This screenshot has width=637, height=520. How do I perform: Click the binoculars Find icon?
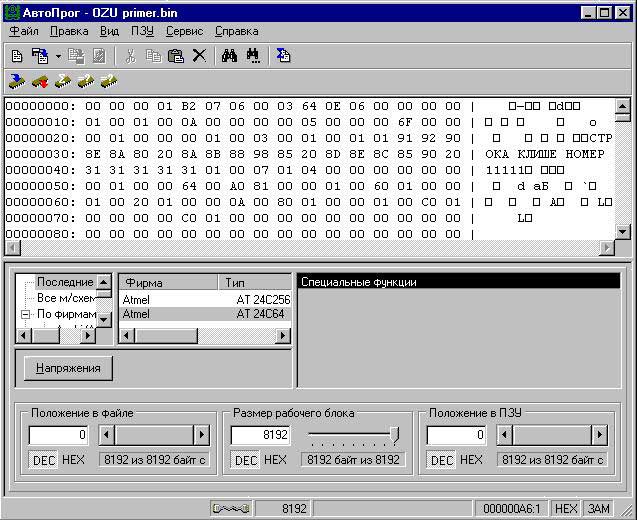tap(229, 56)
